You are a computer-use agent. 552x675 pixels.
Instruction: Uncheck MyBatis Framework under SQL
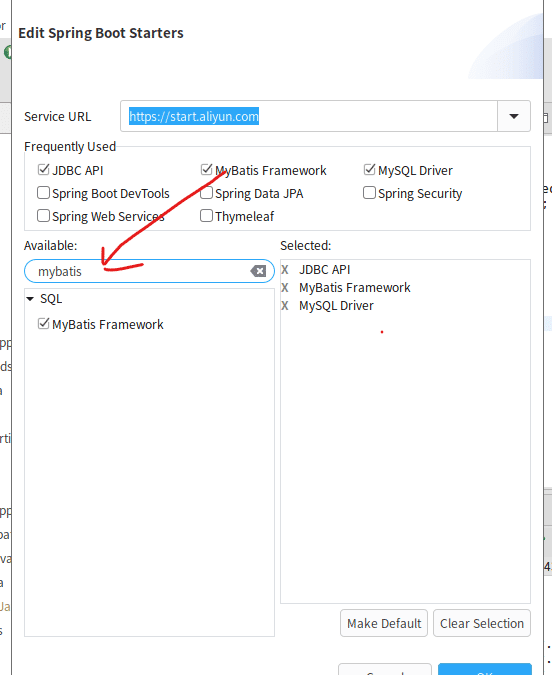pyautogui.click(x=43, y=324)
